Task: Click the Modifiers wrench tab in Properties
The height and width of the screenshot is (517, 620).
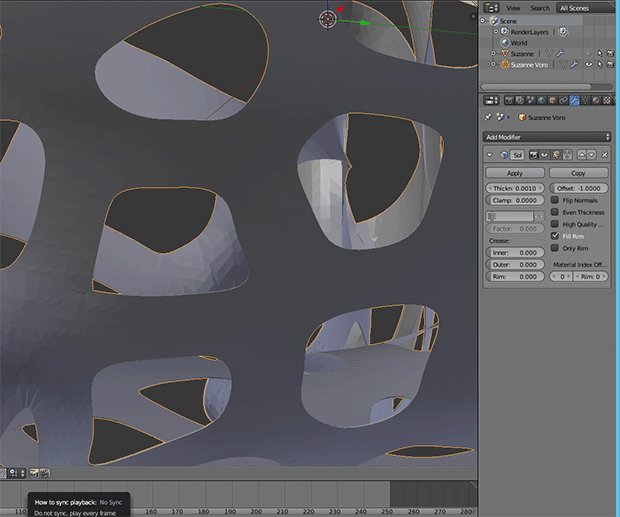Action: 574,100
